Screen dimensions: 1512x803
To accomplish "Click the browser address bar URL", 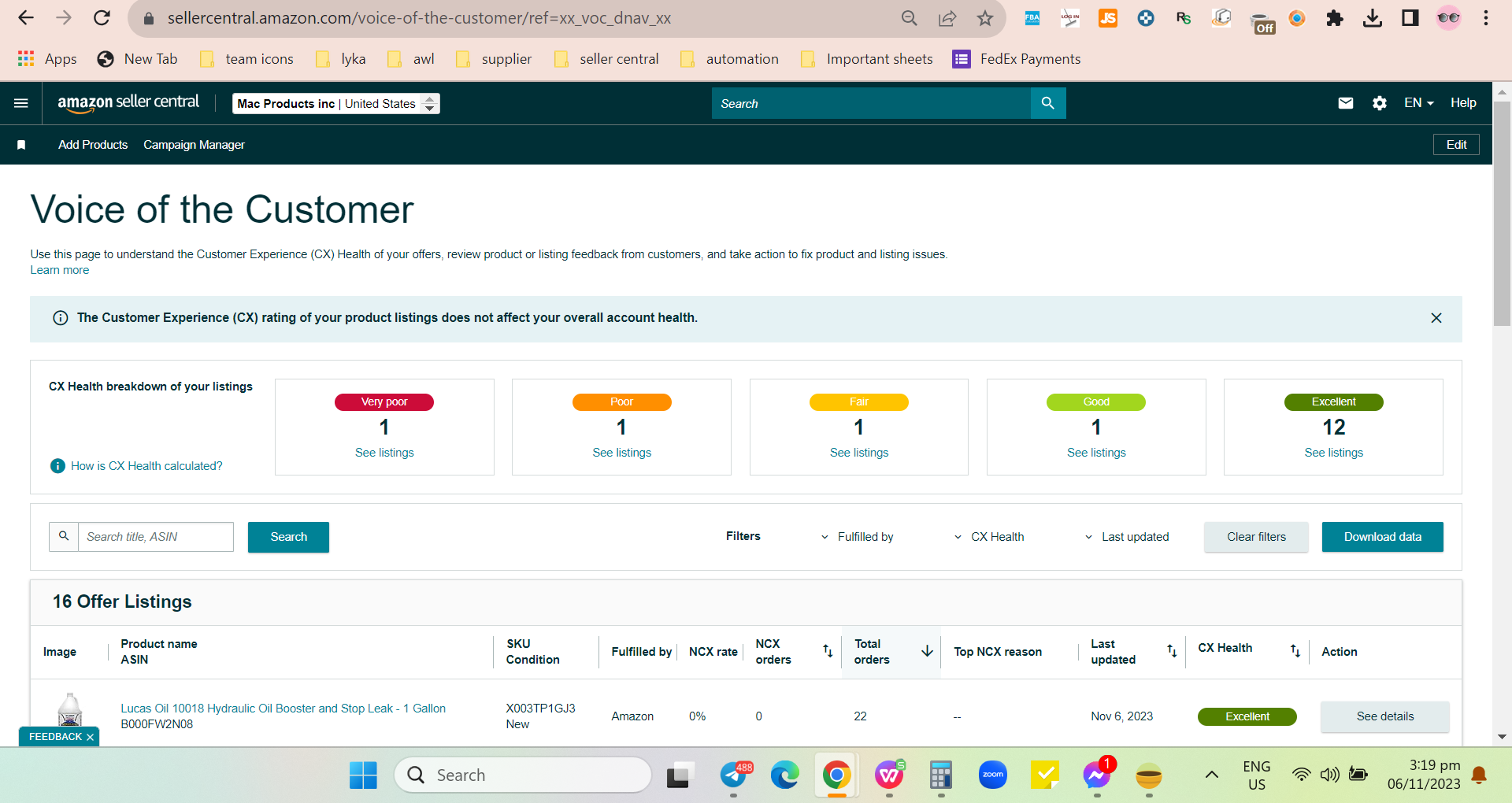I will pyautogui.click(x=419, y=18).
